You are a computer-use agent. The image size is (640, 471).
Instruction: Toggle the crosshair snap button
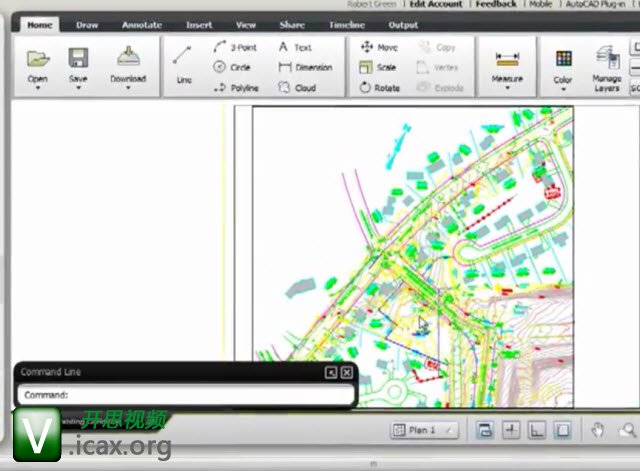[511, 430]
